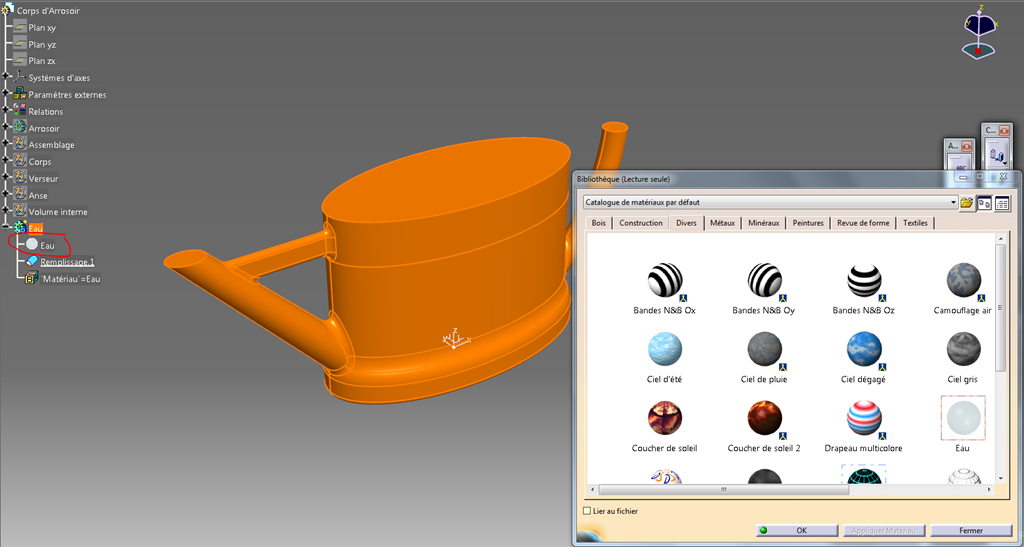Expand the Anse tree node
Screen dimensions: 1024x547
click(5, 195)
